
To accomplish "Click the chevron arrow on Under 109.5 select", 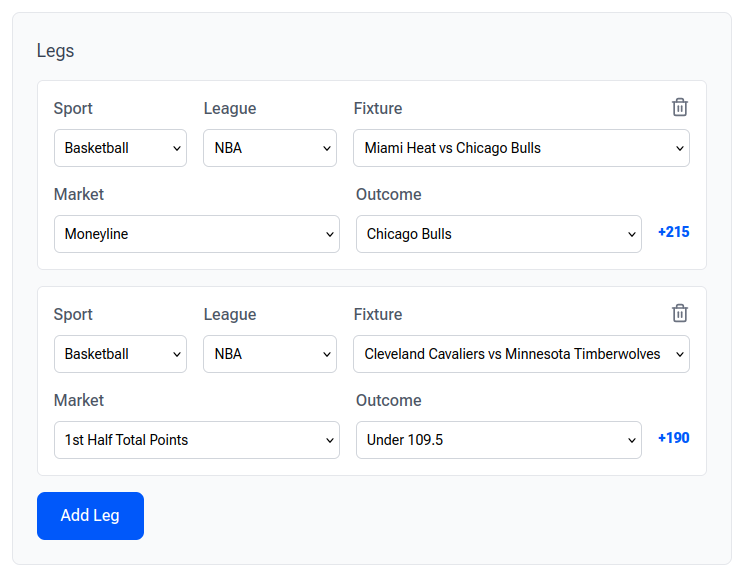I will (632, 440).
